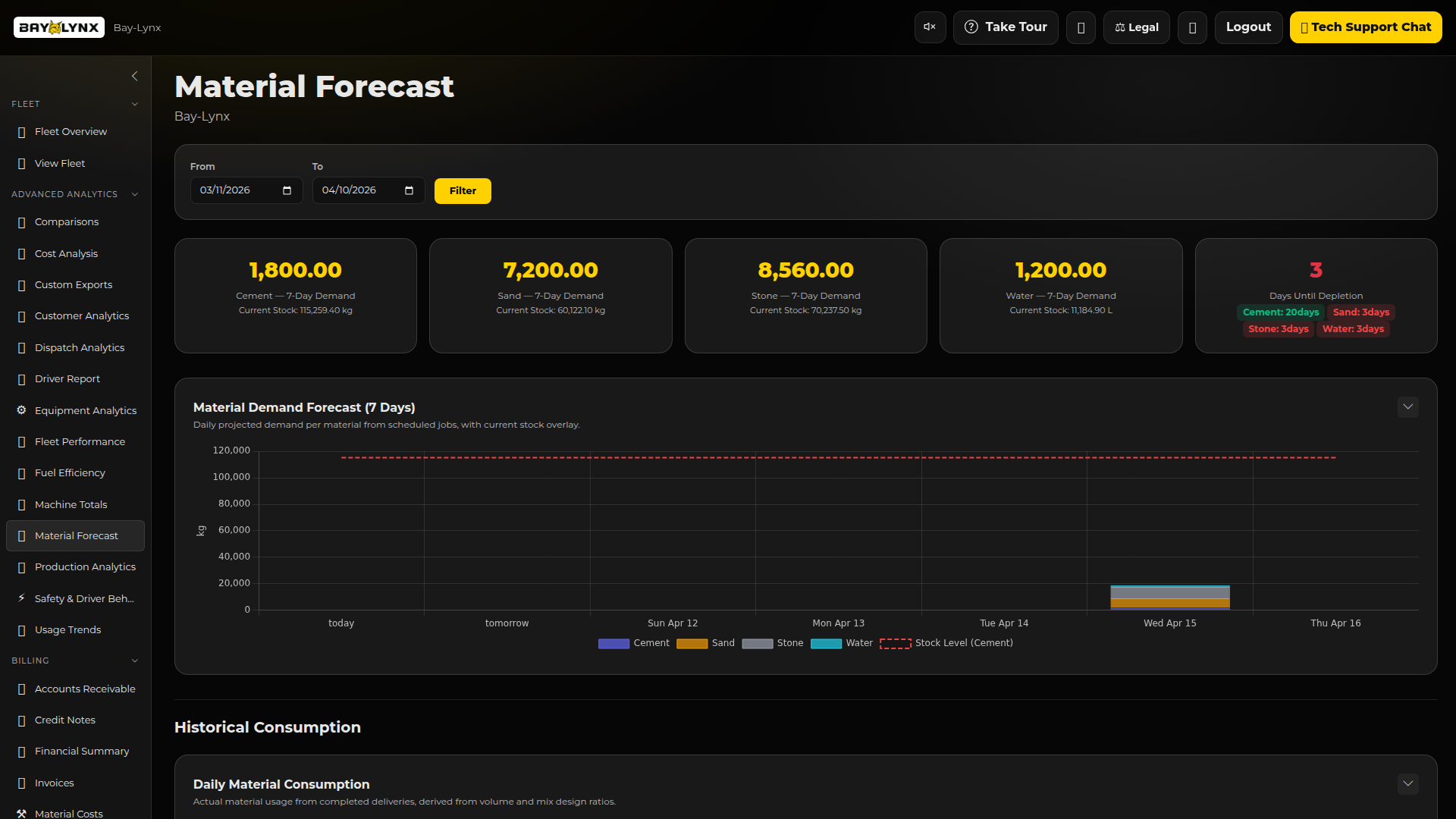Click the Filter button

coord(462,190)
